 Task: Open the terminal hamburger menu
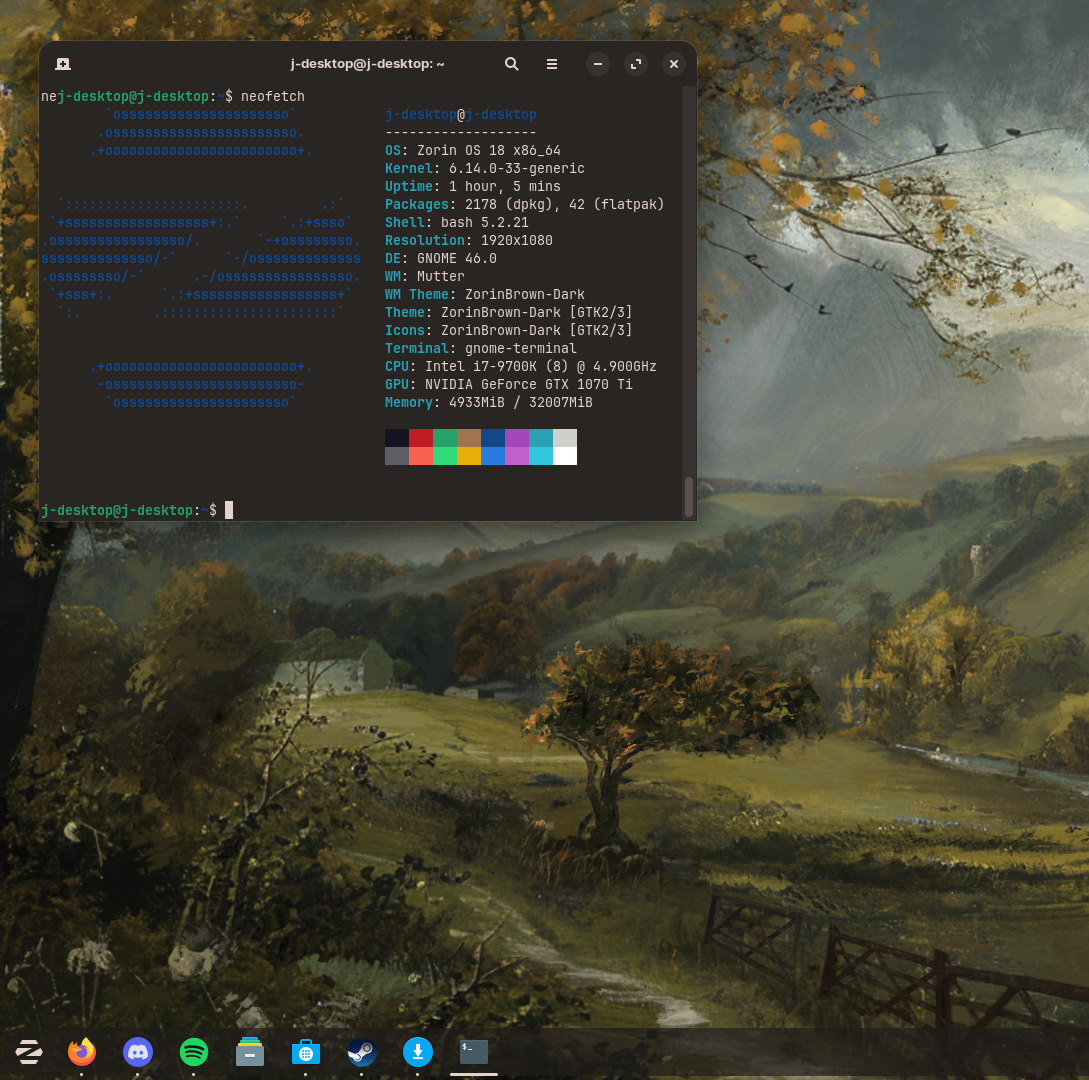click(x=551, y=64)
